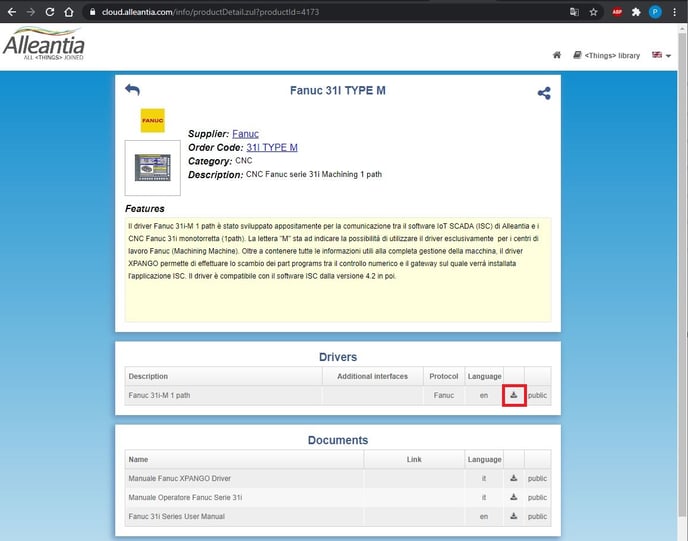
Task: Select the Fanuc 31i-M 1 path driver row
Action: coord(338,395)
